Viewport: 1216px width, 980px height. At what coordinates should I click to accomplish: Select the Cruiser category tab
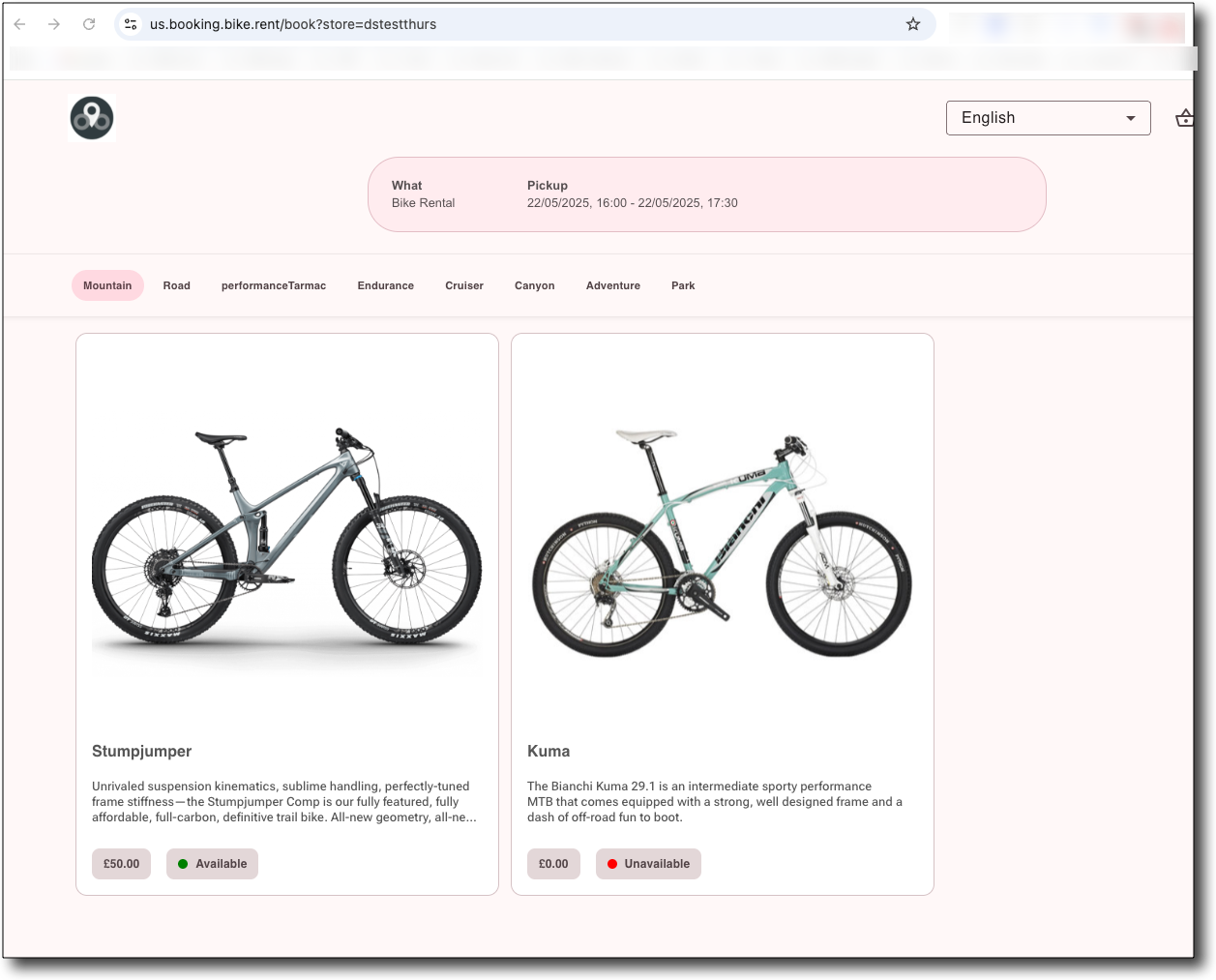(x=464, y=285)
